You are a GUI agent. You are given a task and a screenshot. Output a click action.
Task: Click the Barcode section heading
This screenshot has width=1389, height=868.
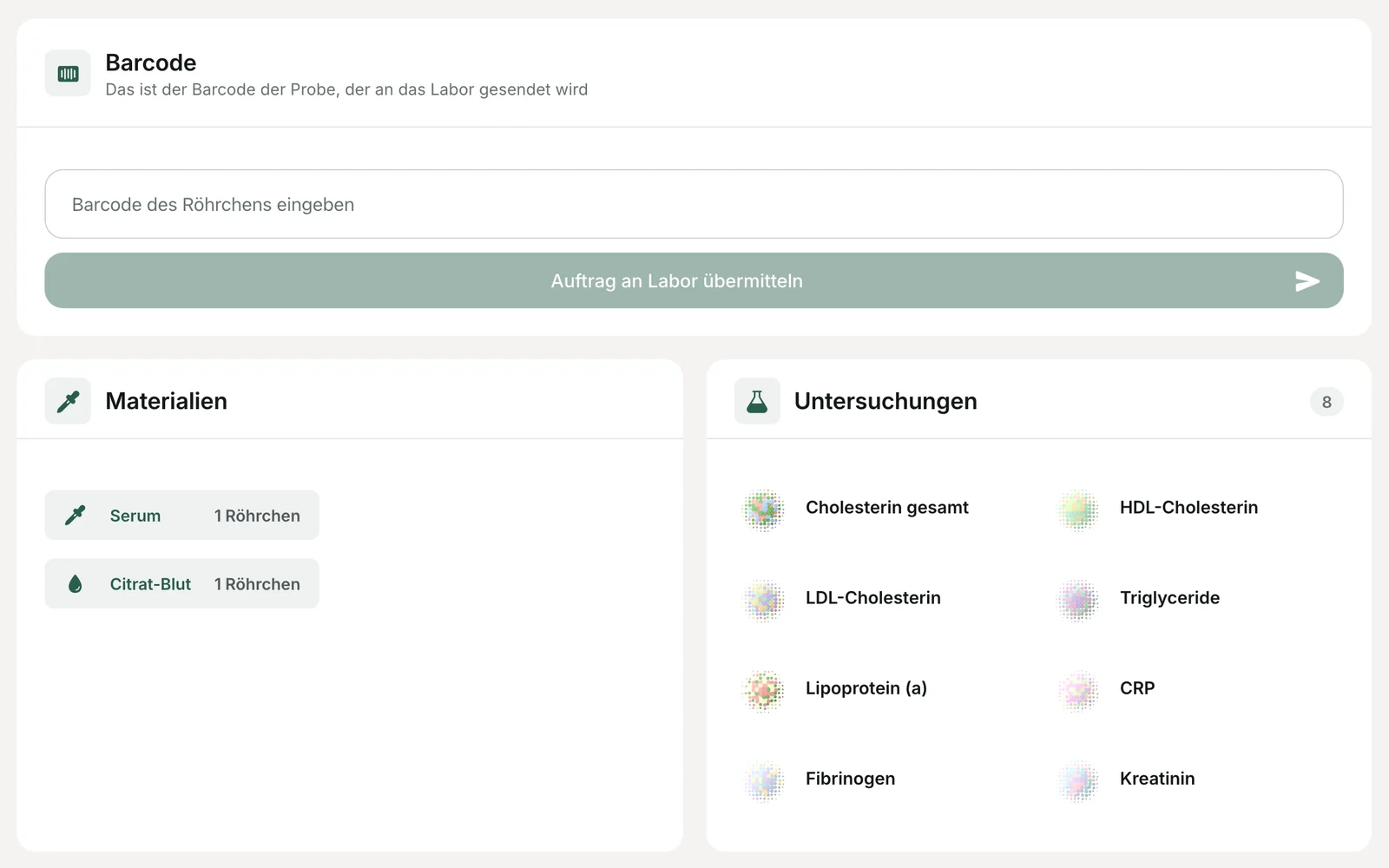(151, 62)
